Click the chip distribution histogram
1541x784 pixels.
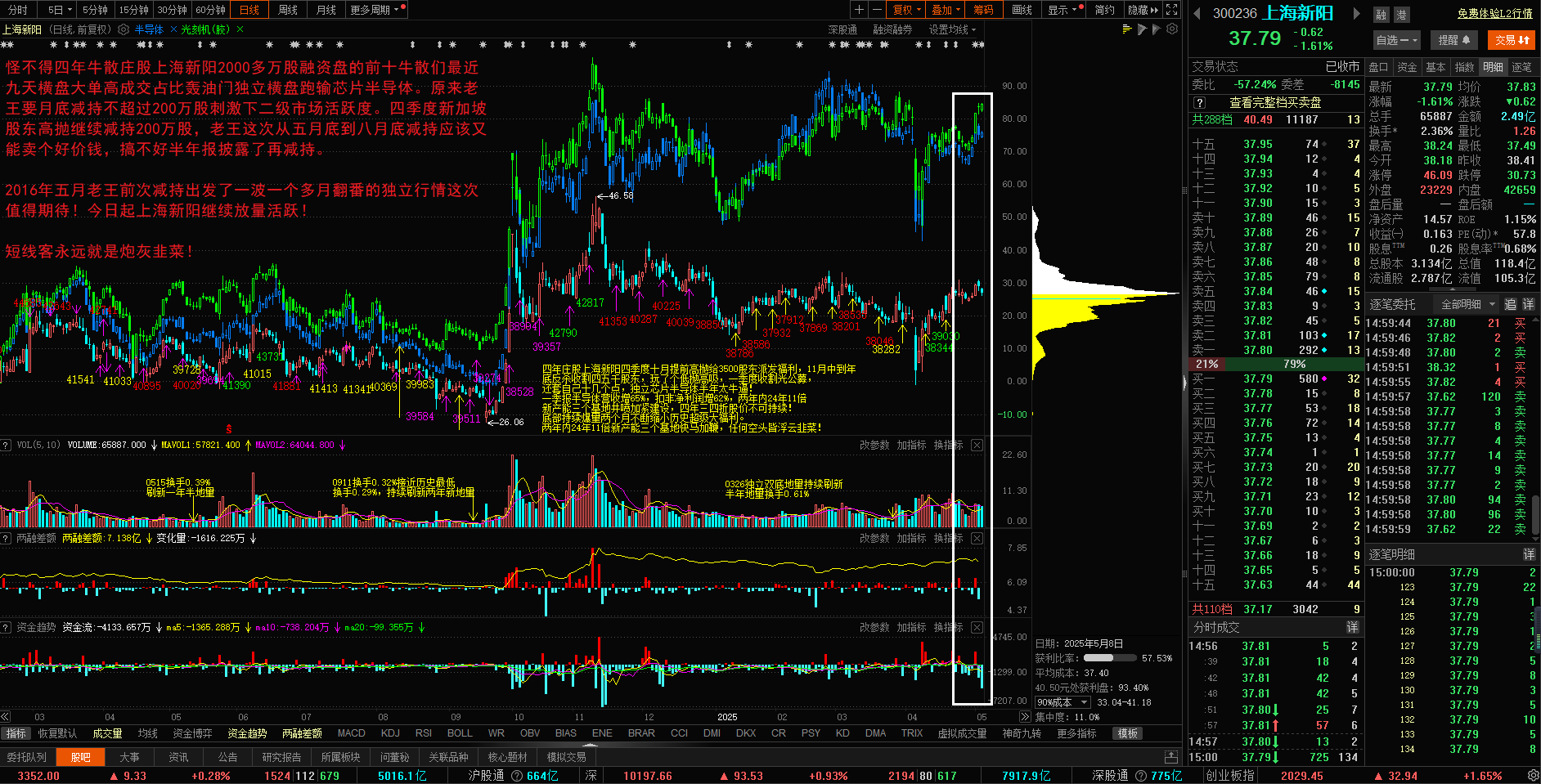(1104, 294)
